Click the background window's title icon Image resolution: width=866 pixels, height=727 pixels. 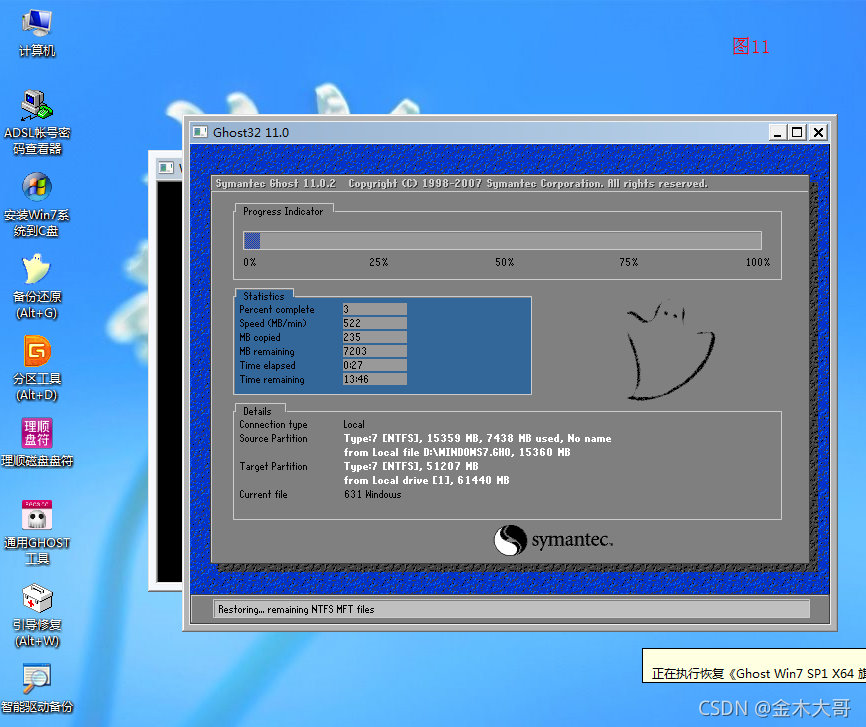click(166, 167)
